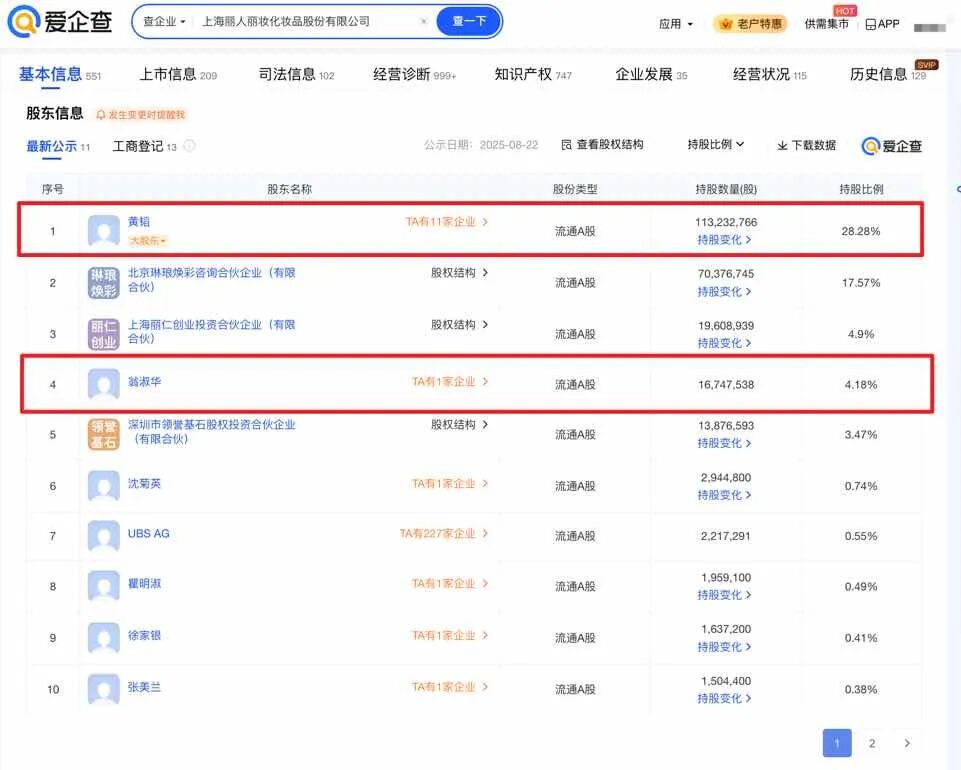
Task: Click 持股变化 under 黄韬's share count
Action: tap(722, 240)
